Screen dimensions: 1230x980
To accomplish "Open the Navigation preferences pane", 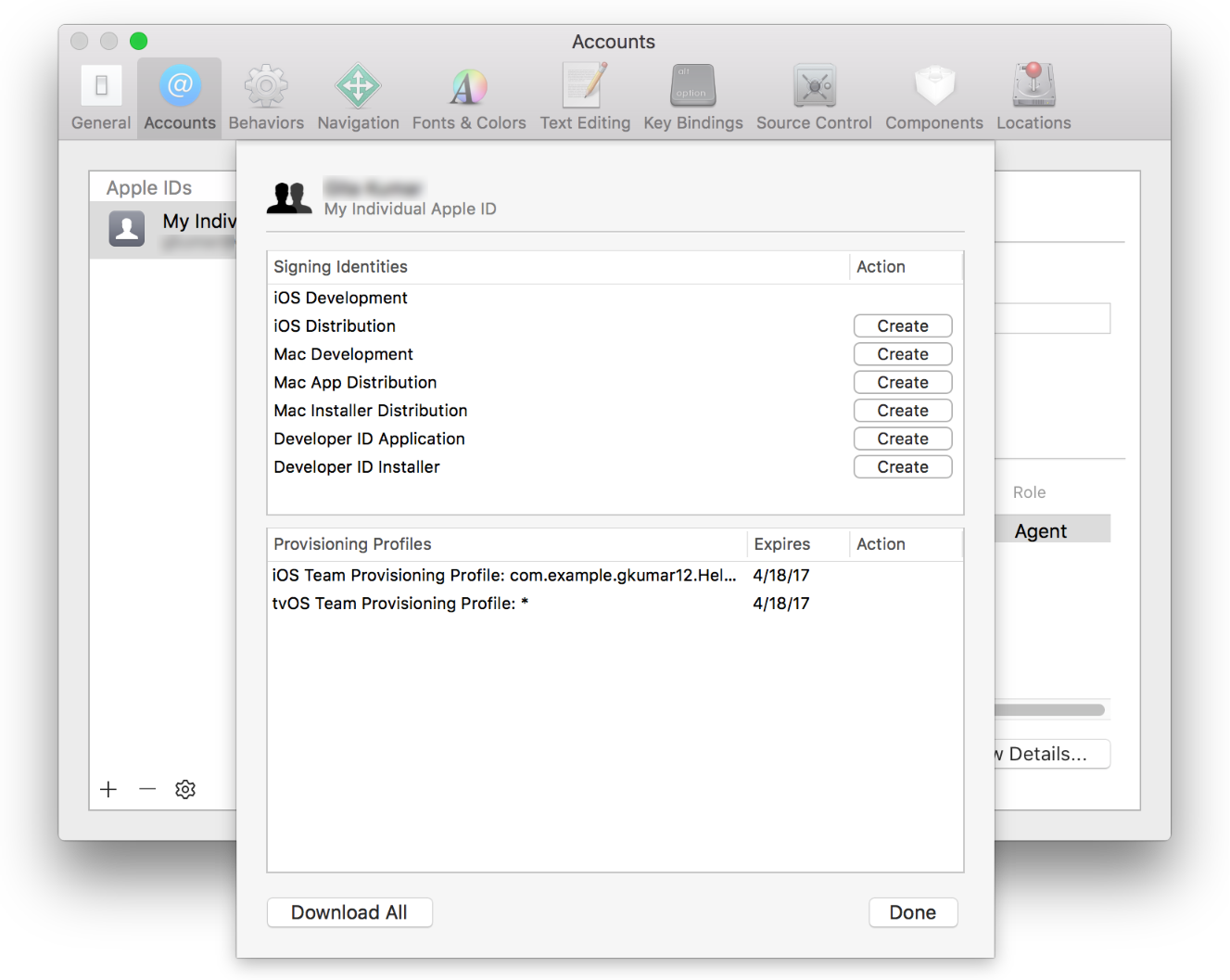I will pyautogui.click(x=358, y=99).
